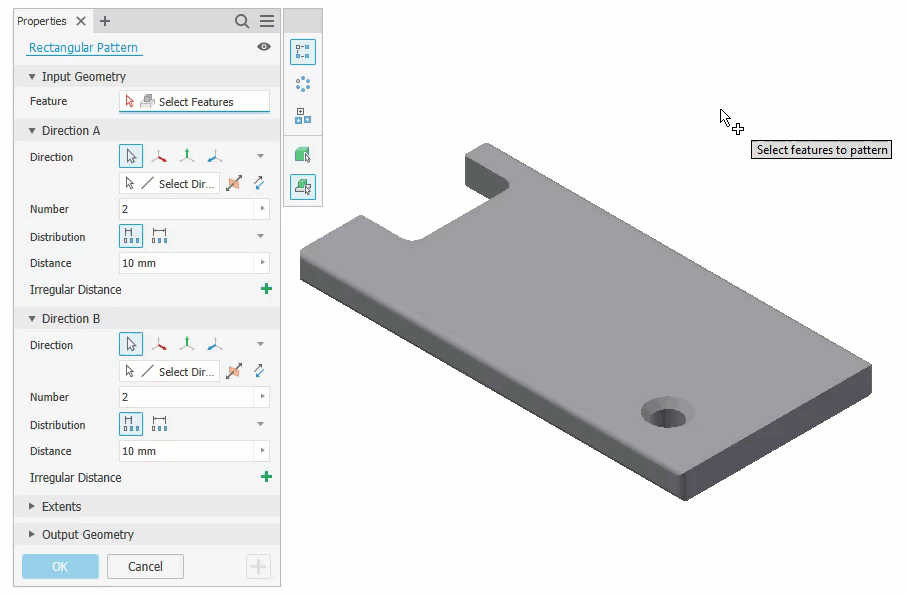
Task: Click the search icon in Properties panel
Action: (242, 21)
